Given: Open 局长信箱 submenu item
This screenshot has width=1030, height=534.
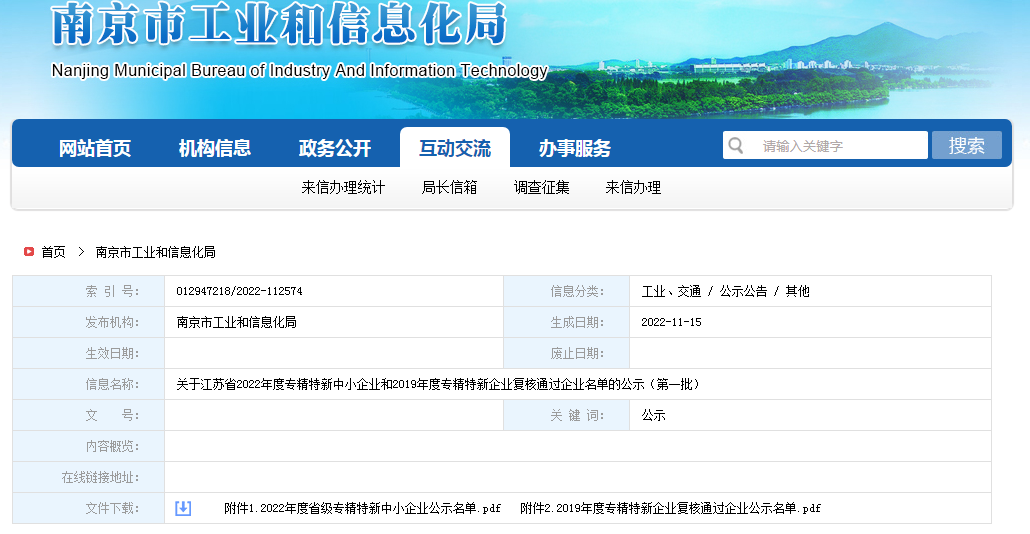Looking at the screenshot, I should pyautogui.click(x=449, y=188).
